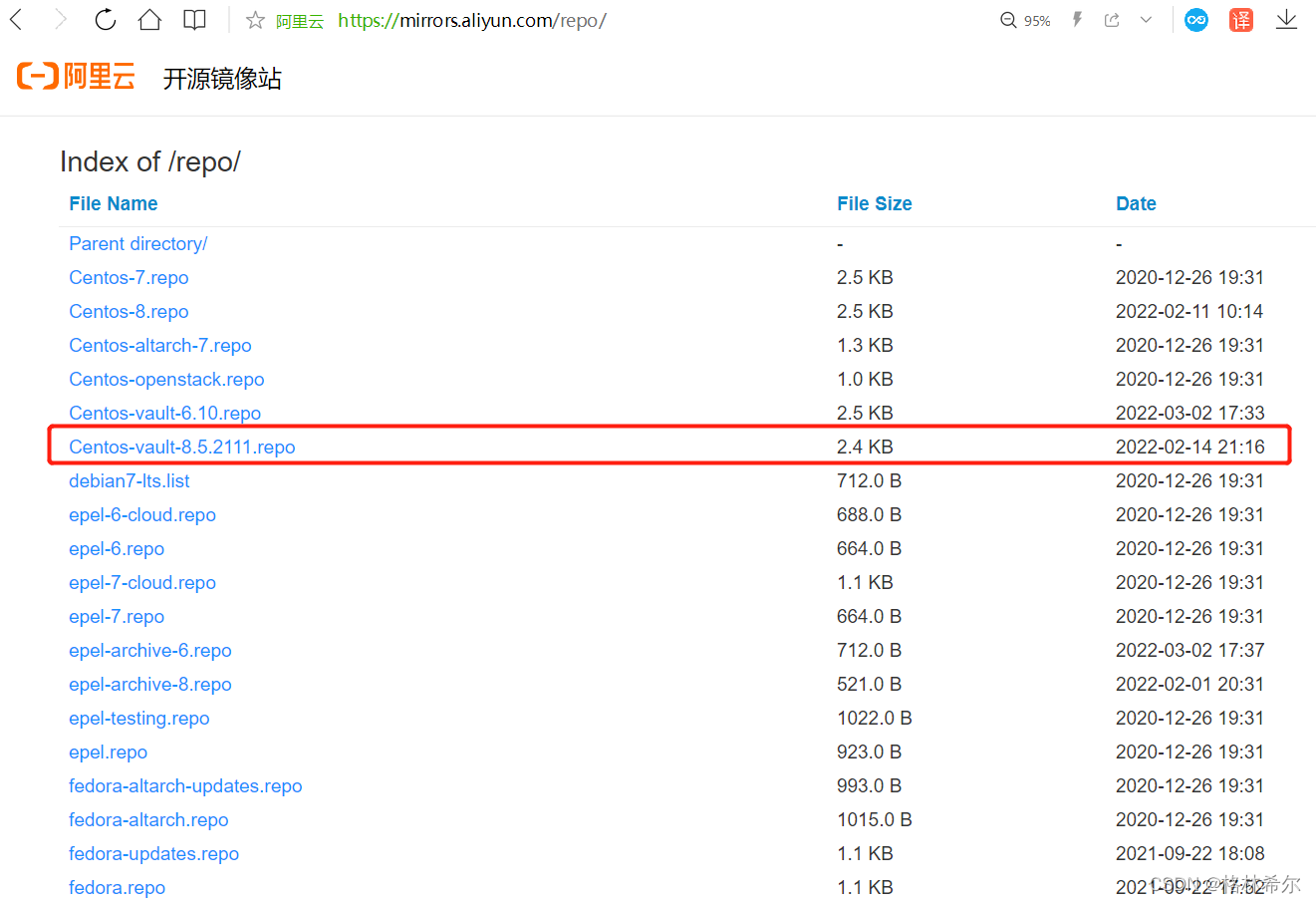The height and width of the screenshot is (903, 1316).
Task: Select the 1015.0 B file size cell
Action: pyautogui.click(x=875, y=819)
